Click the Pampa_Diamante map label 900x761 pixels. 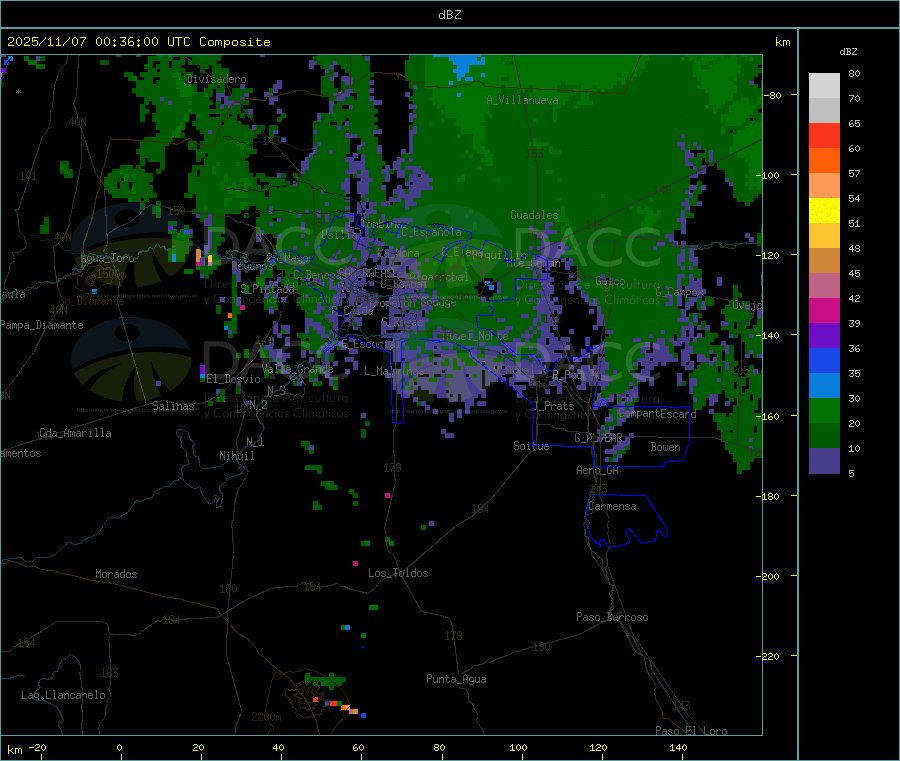pyautogui.click(x=42, y=325)
